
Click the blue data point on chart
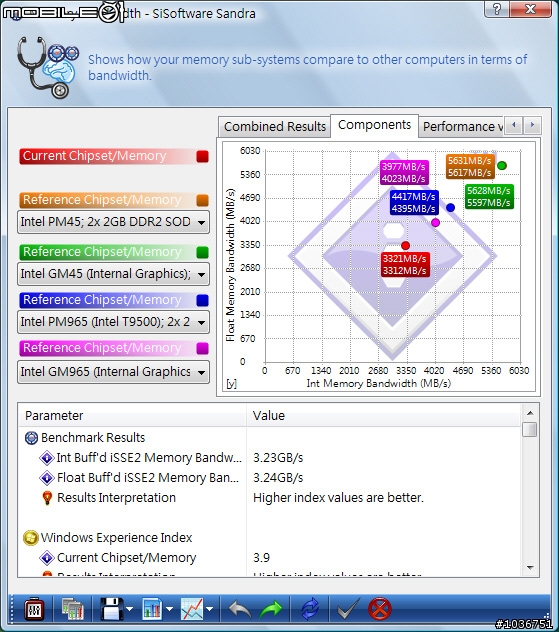click(x=451, y=208)
